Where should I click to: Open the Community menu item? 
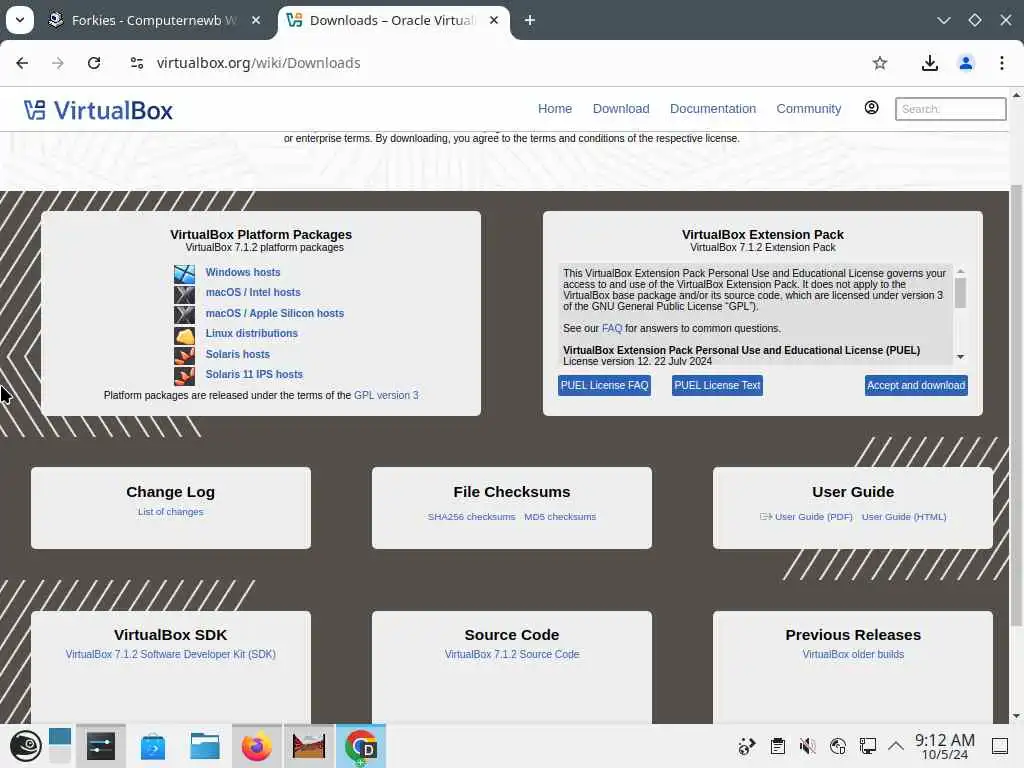808,108
